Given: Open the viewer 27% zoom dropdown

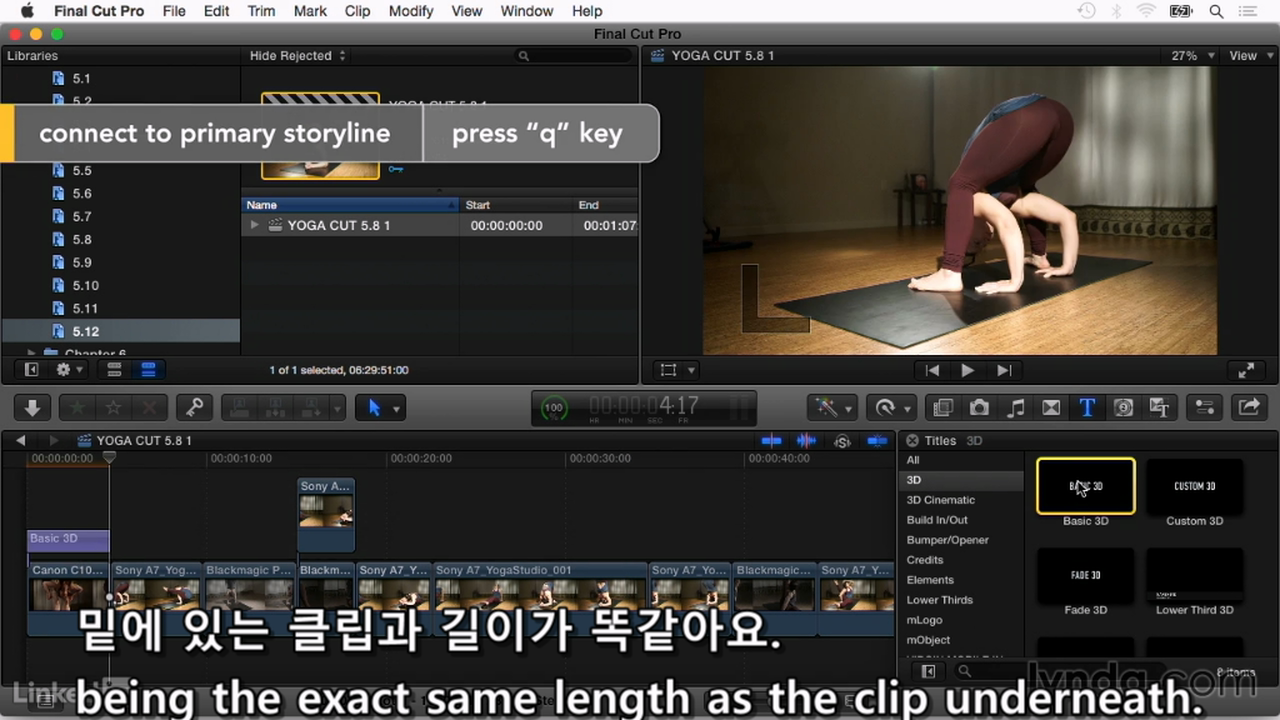Looking at the screenshot, I should [x=1193, y=56].
